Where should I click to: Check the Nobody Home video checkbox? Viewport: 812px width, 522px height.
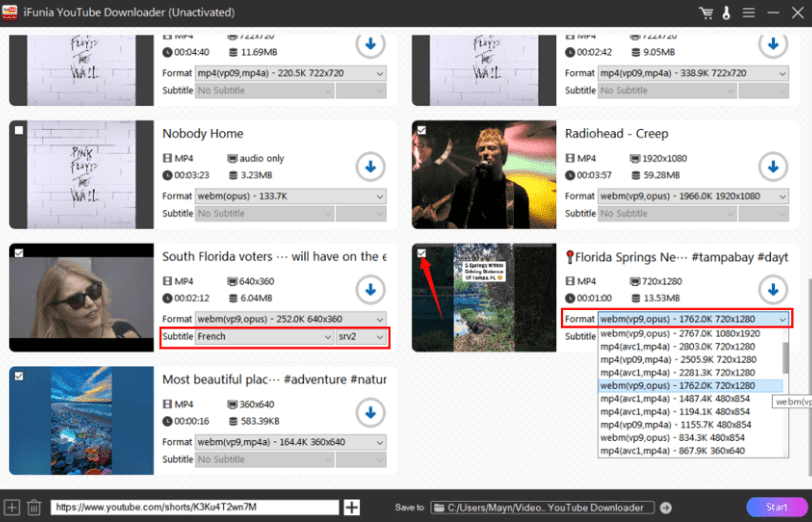pos(18,130)
